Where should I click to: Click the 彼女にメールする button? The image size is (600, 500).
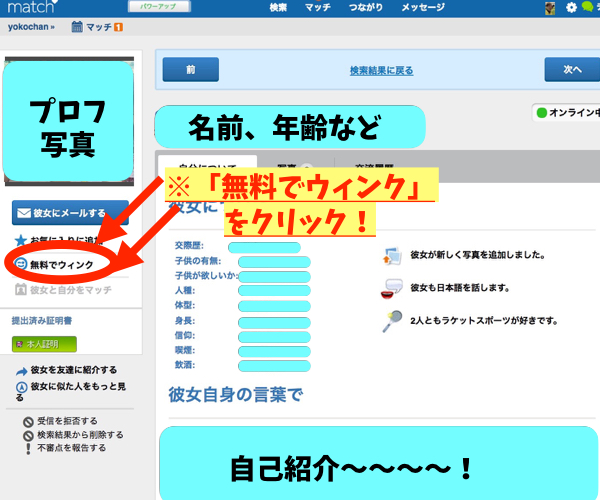[x=70, y=213]
